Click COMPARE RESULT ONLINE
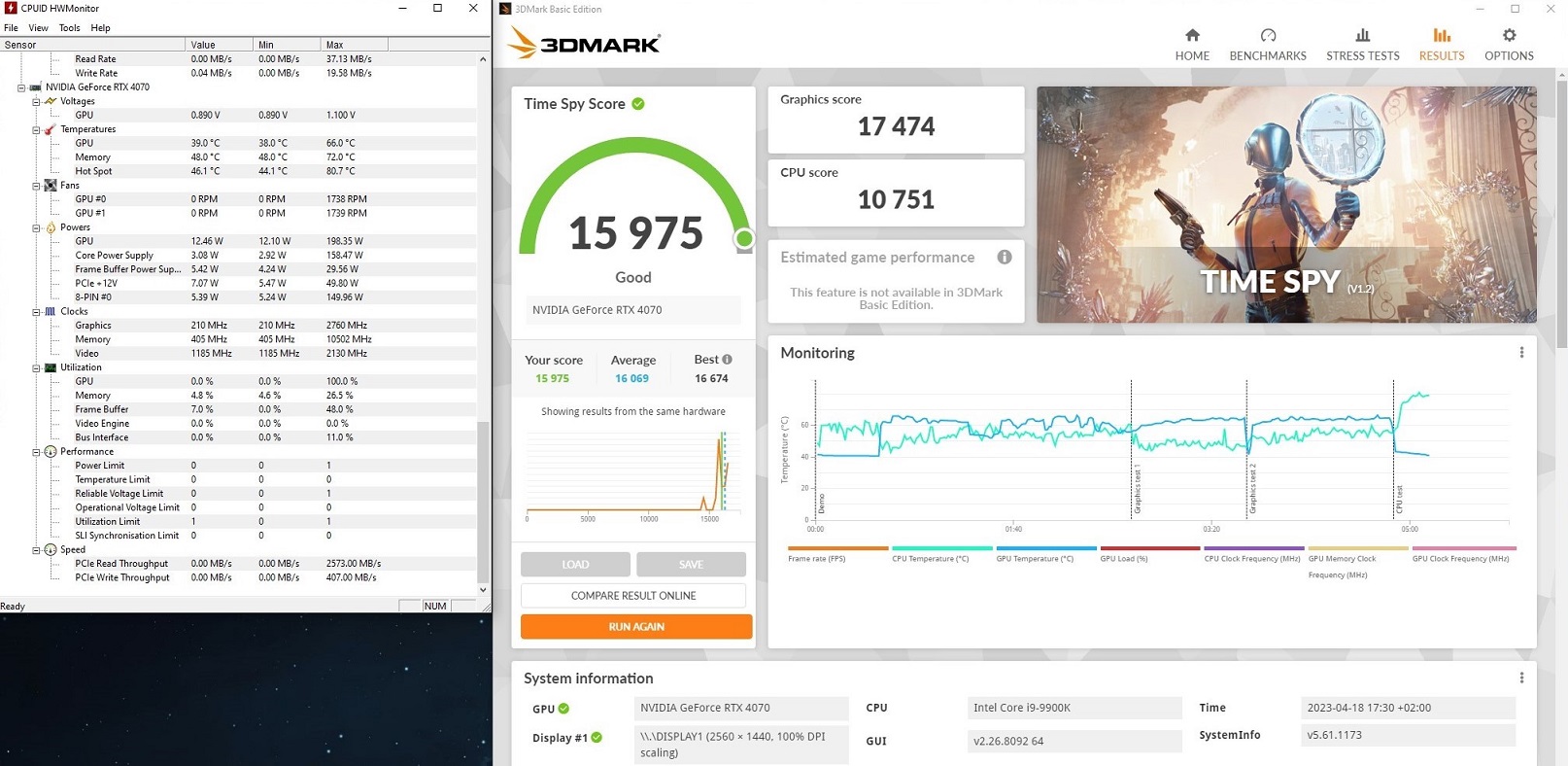 tap(633, 596)
